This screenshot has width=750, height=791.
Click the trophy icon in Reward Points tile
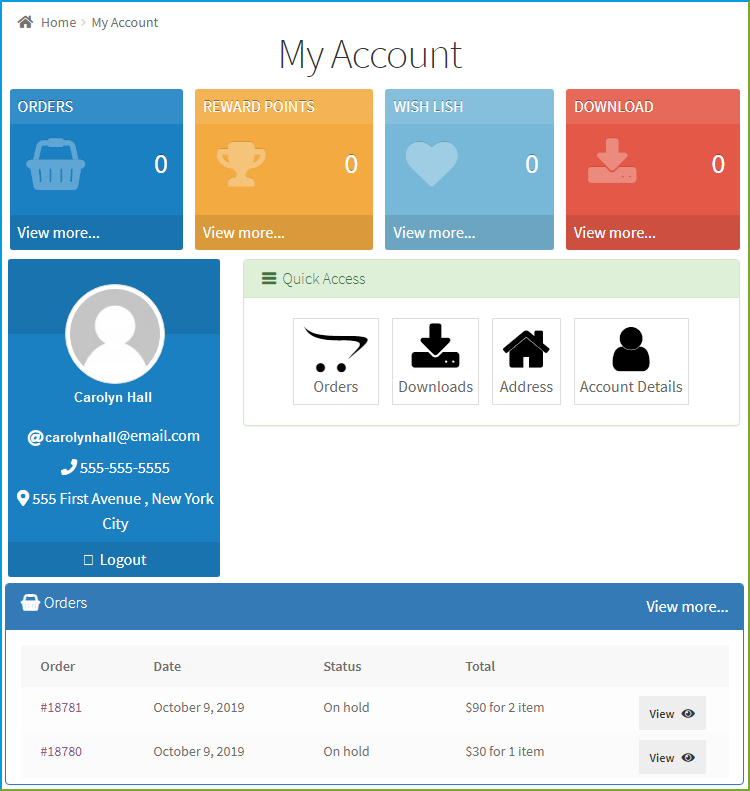(x=241, y=165)
